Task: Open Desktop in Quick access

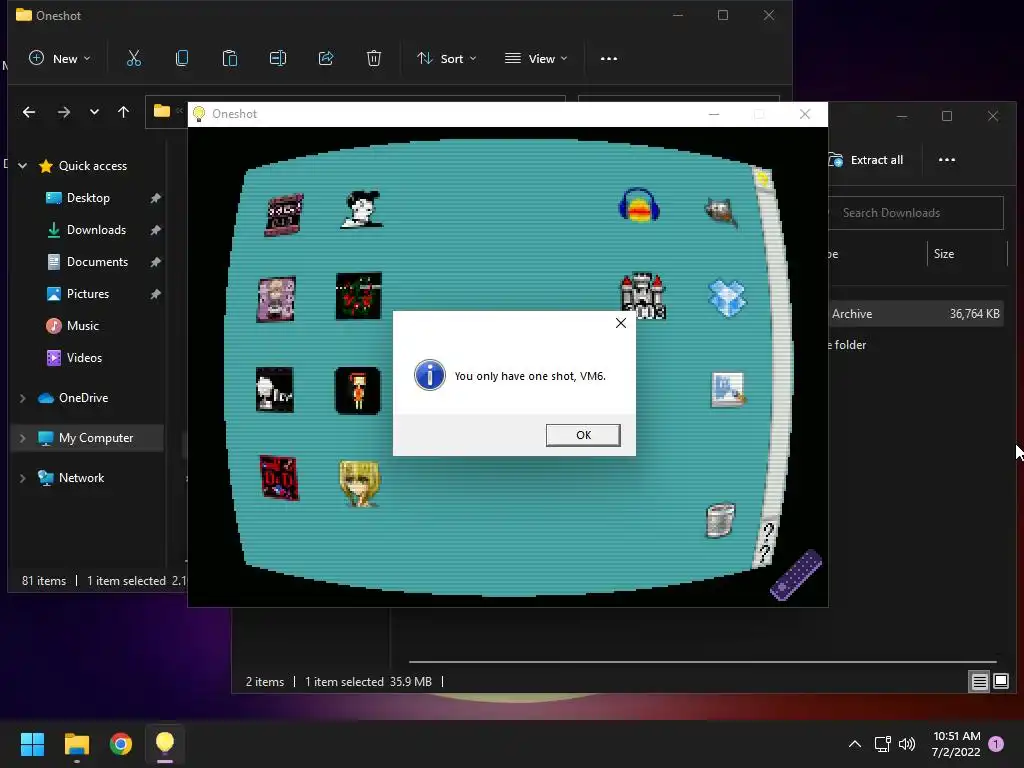Action: point(88,198)
